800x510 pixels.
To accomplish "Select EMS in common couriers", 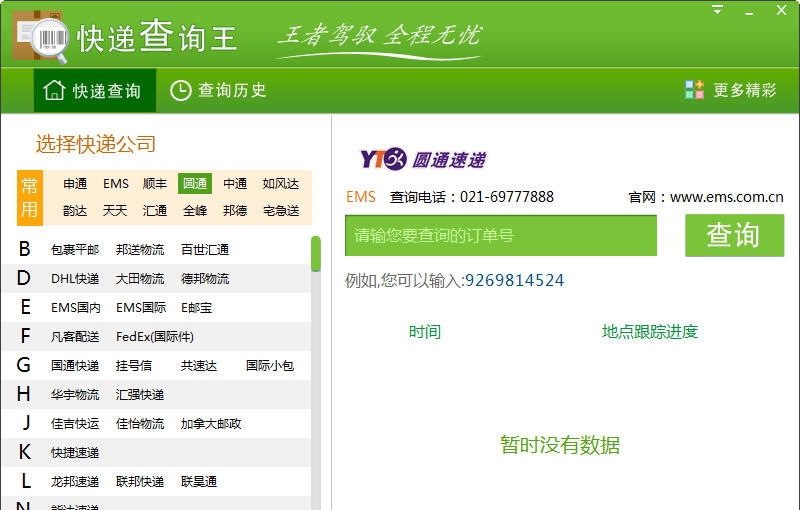I will point(116,184).
